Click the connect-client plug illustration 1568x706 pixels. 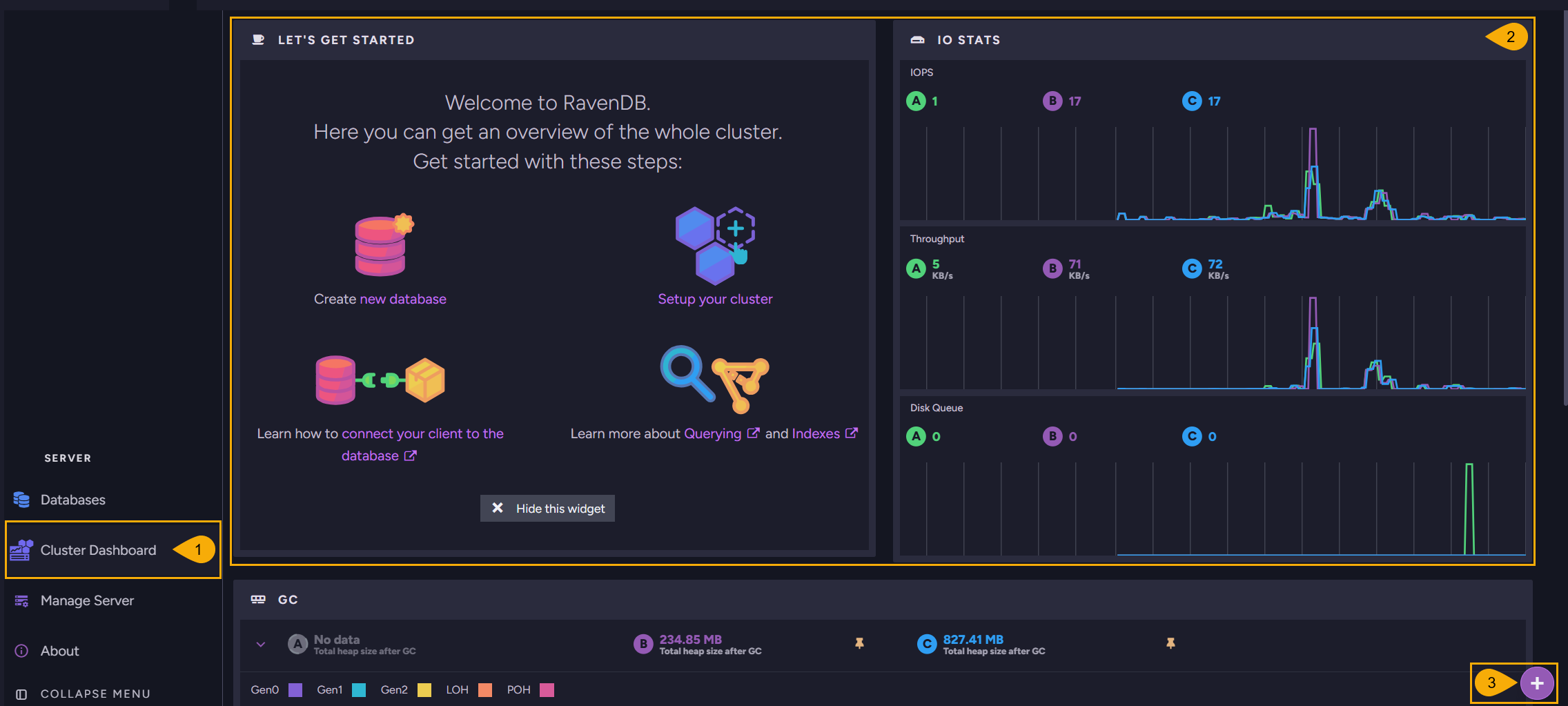pos(380,380)
